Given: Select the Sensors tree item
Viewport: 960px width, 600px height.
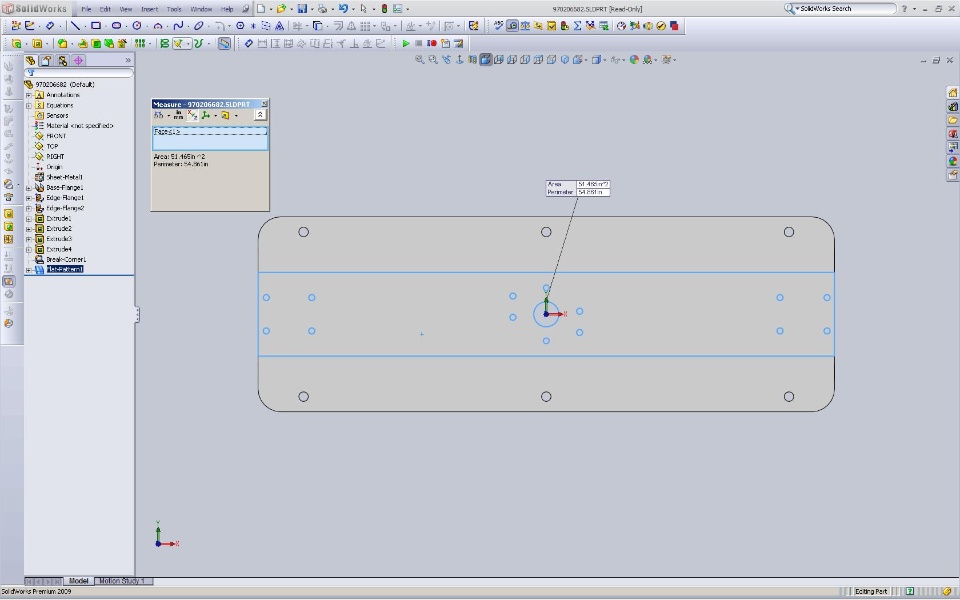Looking at the screenshot, I should [x=57, y=116].
